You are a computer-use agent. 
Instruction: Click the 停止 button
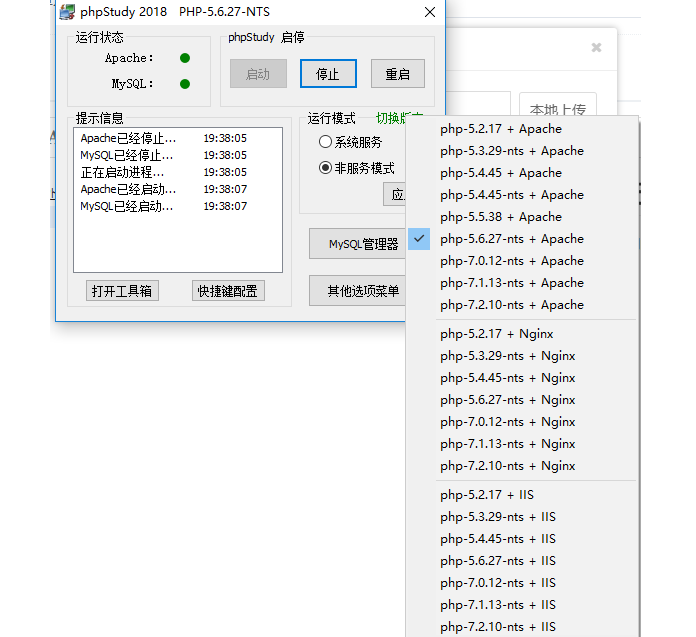point(328,74)
